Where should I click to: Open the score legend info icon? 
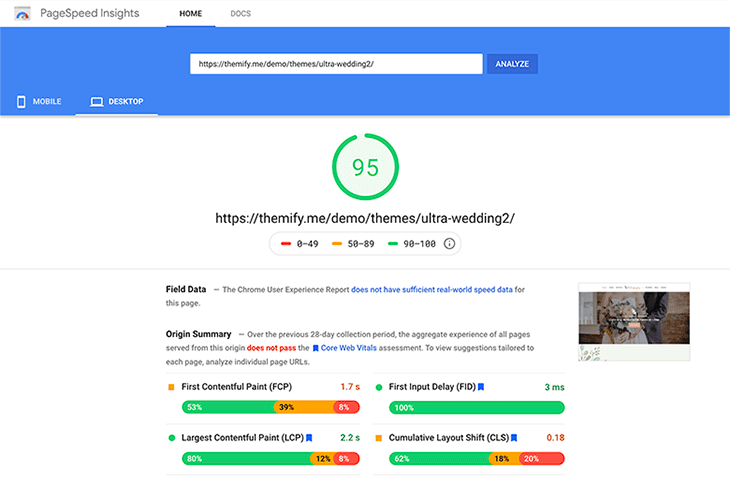[x=449, y=243]
